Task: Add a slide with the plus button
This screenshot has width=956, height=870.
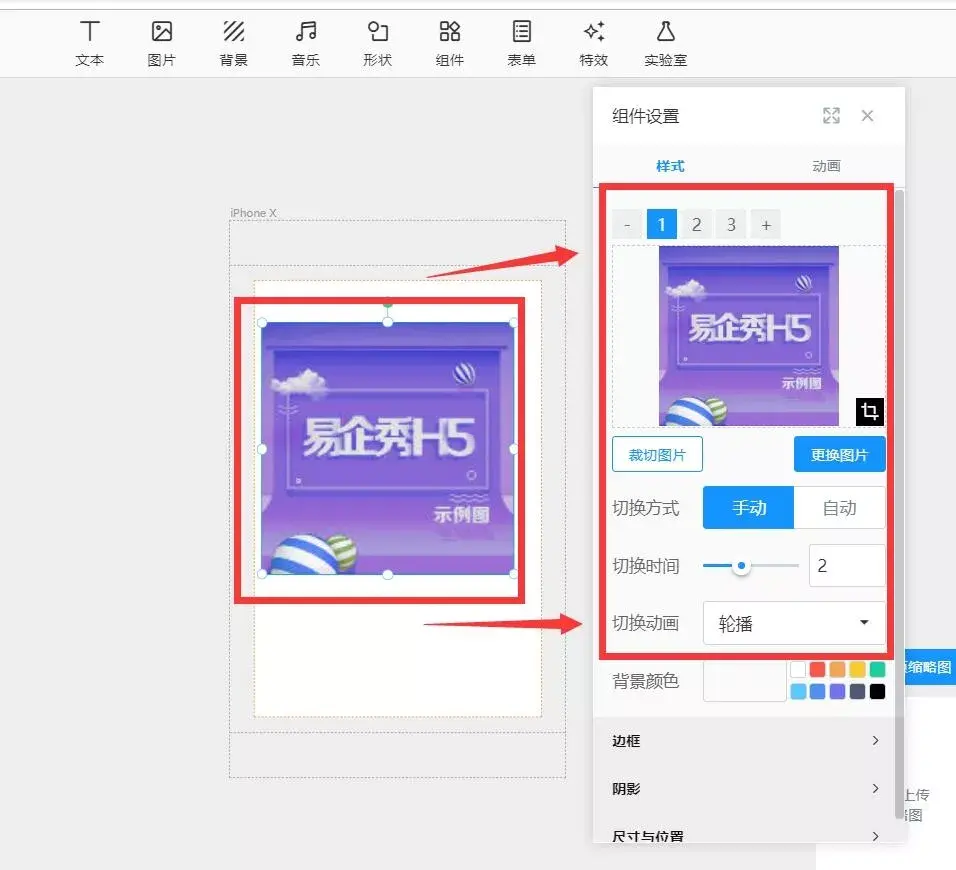Action: pyautogui.click(x=766, y=225)
